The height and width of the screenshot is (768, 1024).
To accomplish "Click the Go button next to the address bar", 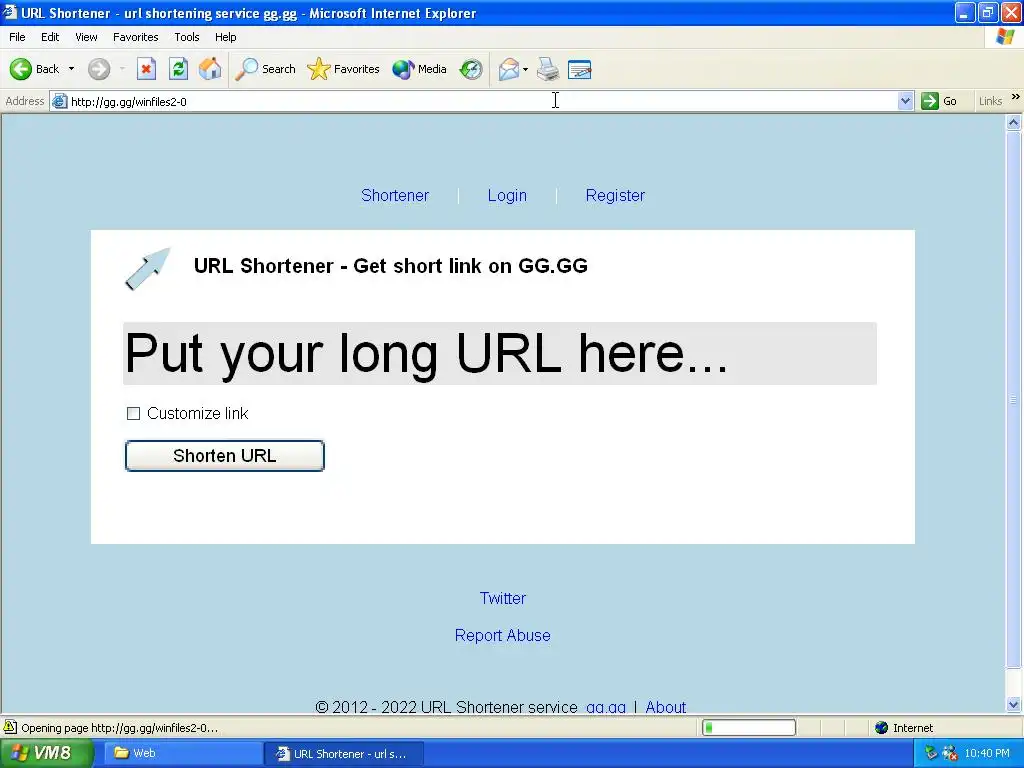I will [x=939, y=101].
